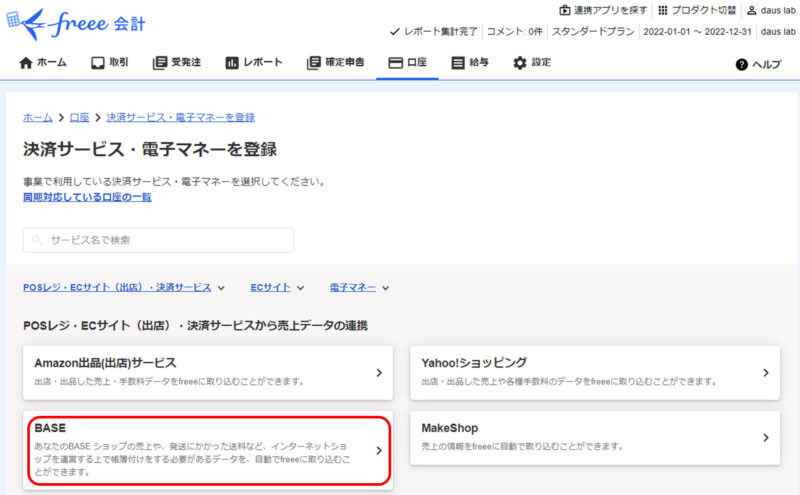Expand POSレジ・ECサイト category chevron
Image resolution: width=800 pixels, height=495 pixels.
(x=221, y=288)
